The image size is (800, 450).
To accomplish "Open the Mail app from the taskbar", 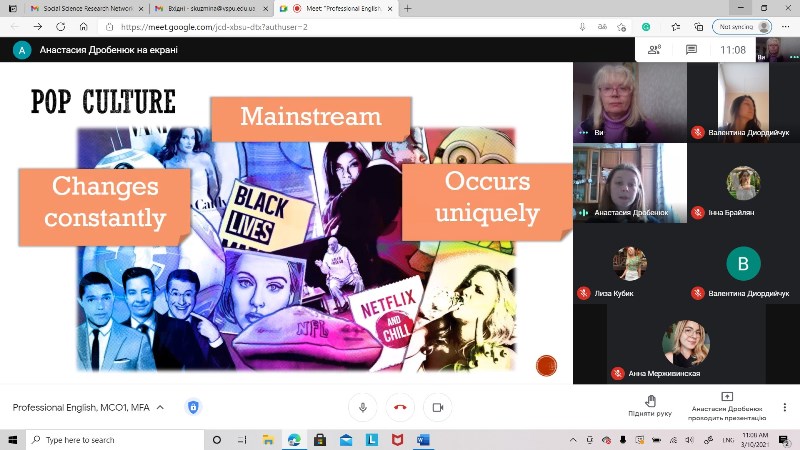I will click(346, 440).
